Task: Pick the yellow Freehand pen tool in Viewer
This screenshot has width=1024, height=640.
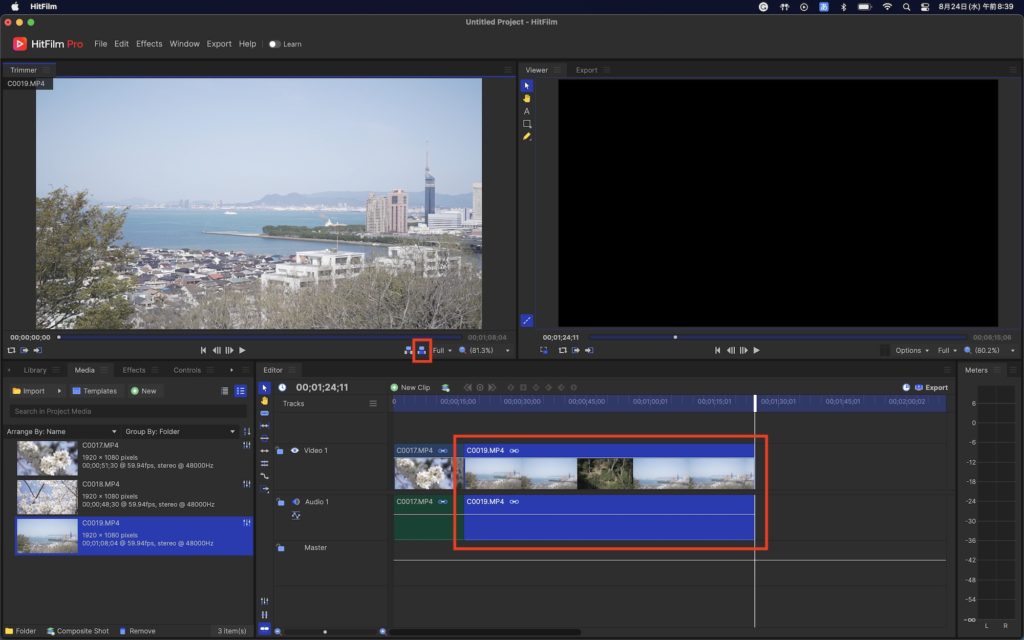Action: click(x=527, y=136)
